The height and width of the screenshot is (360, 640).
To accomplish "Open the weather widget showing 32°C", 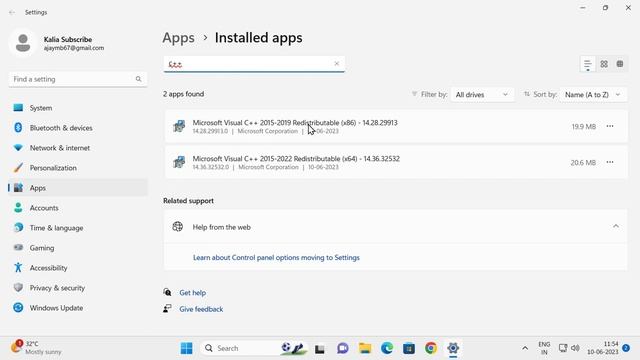I will 36,348.
